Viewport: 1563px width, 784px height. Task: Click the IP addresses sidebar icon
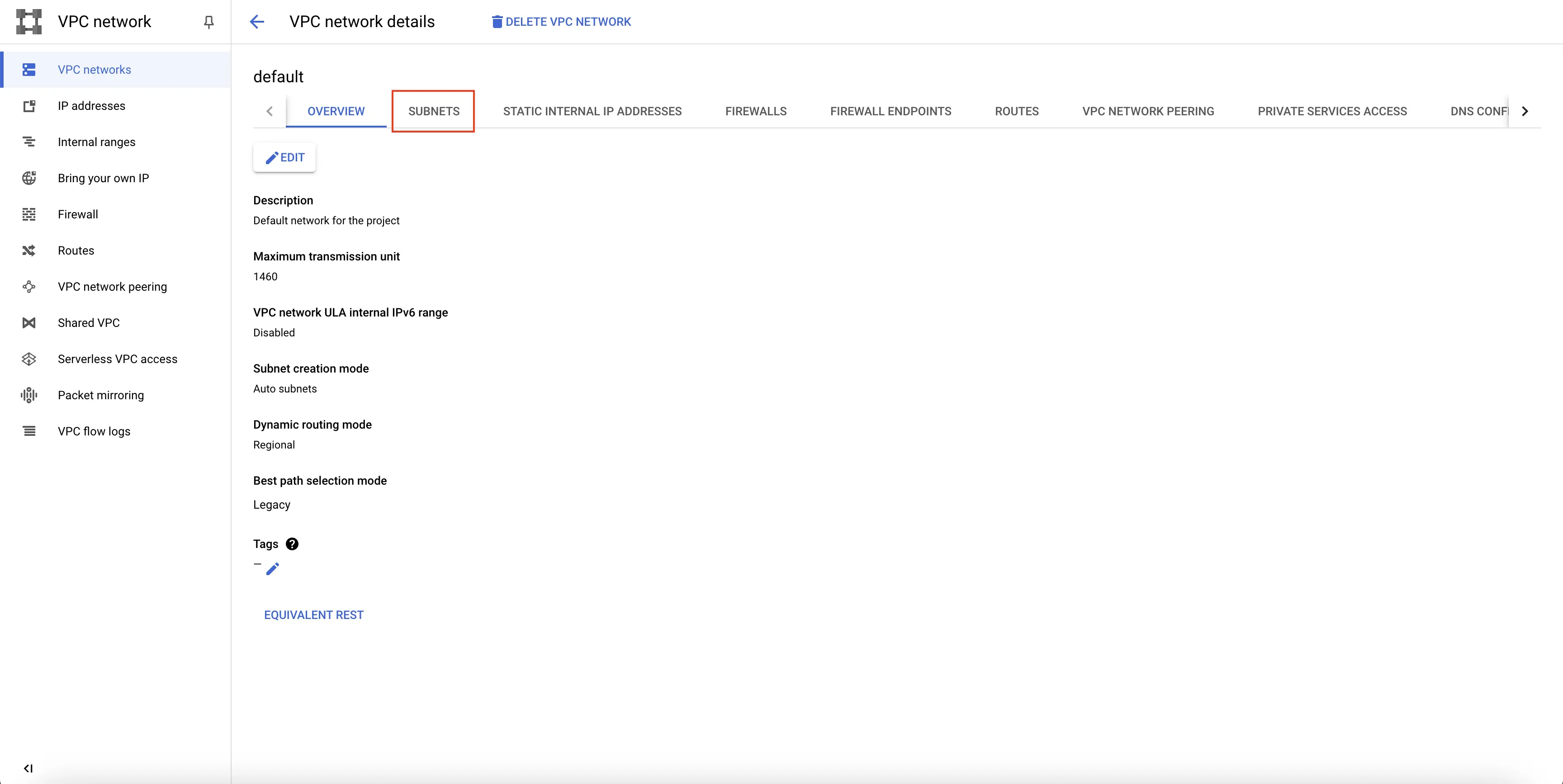(x=28, y=106)
